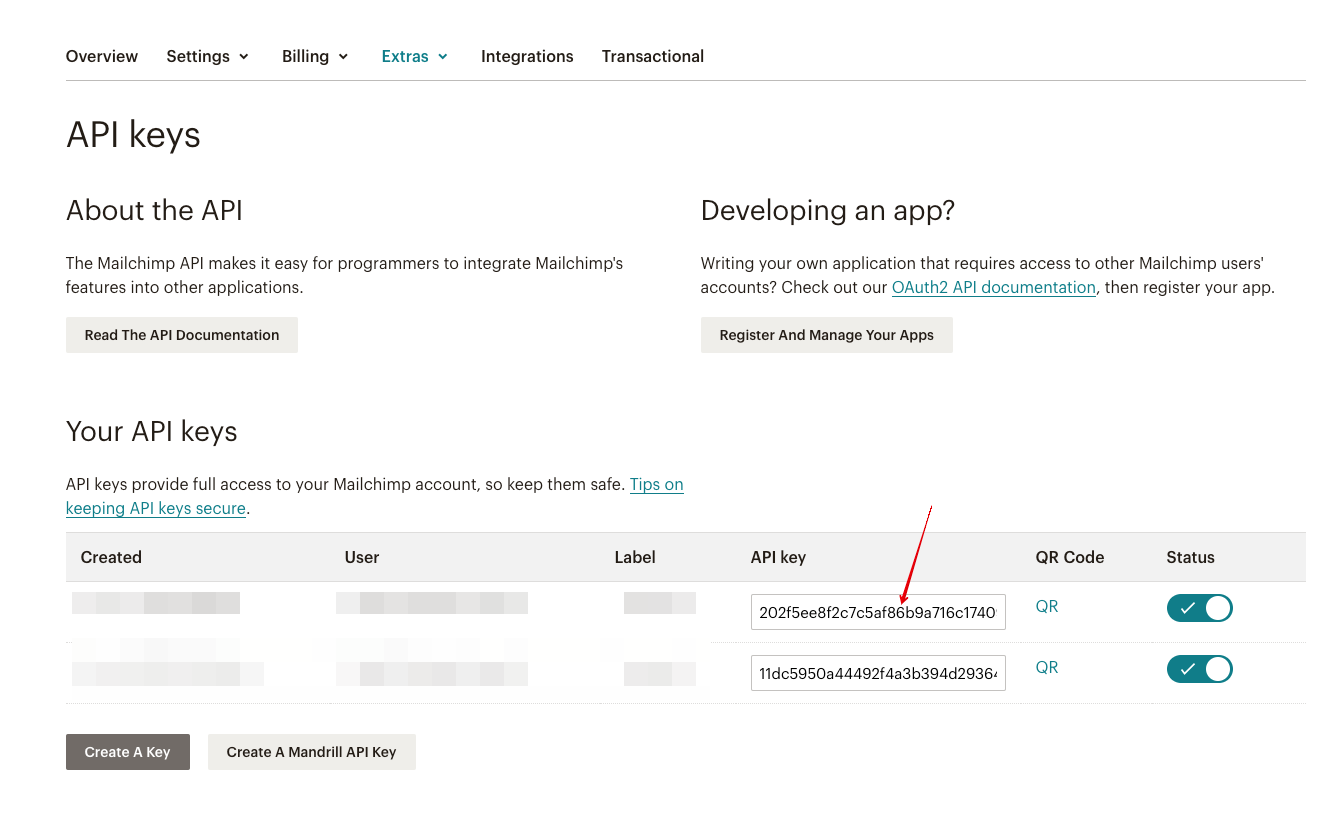Open the Billing menu
The image size is (1320, 825).
[x=315, y=56]
